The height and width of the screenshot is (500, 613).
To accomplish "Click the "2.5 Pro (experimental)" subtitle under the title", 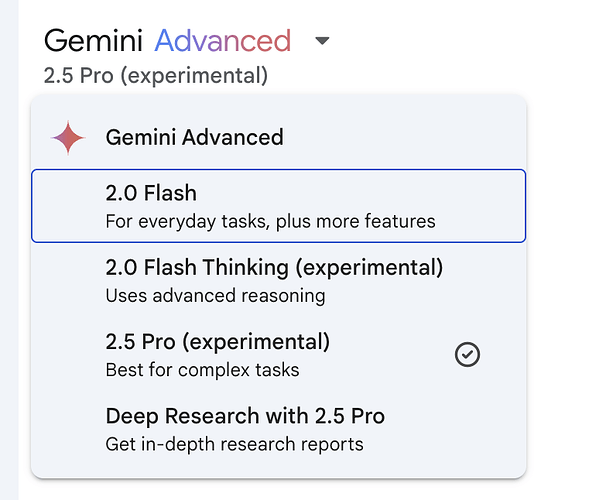I will [x=156, y=75].
